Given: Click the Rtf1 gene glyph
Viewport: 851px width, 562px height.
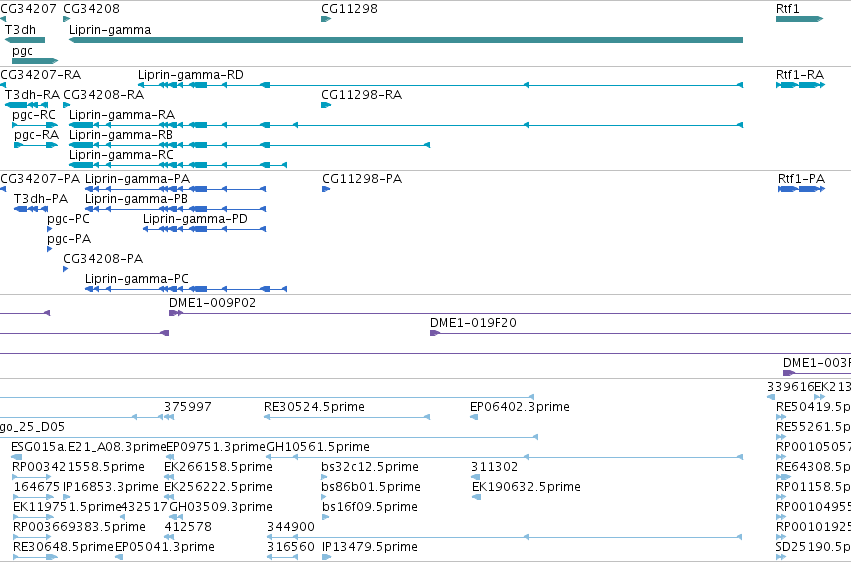Looking at the screenshot, I should tap(799, 19).
